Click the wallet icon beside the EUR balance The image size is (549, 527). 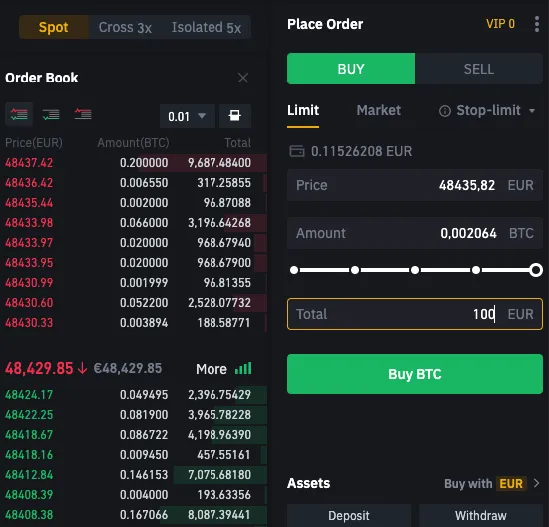click(x=297, y=151)
